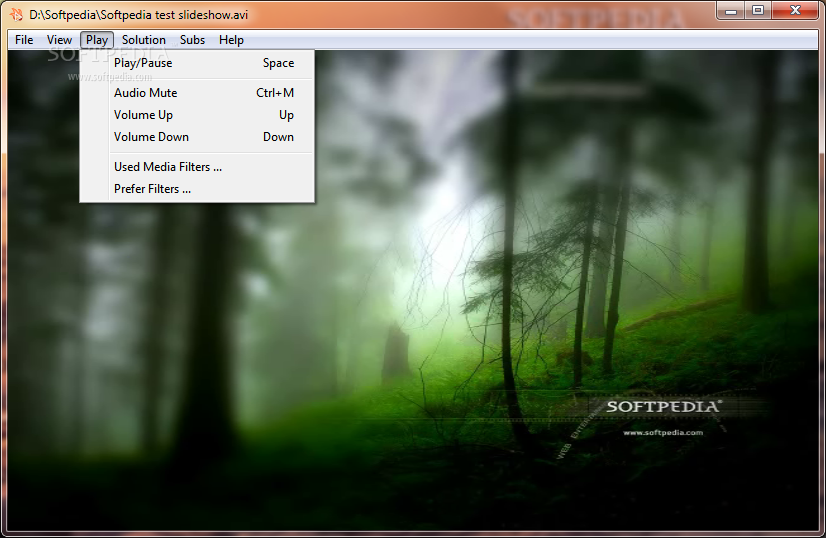Click the application icon in title bar
Image resolution: width=826 pixels, height=538 pixels.
click(x=16, y=15)
